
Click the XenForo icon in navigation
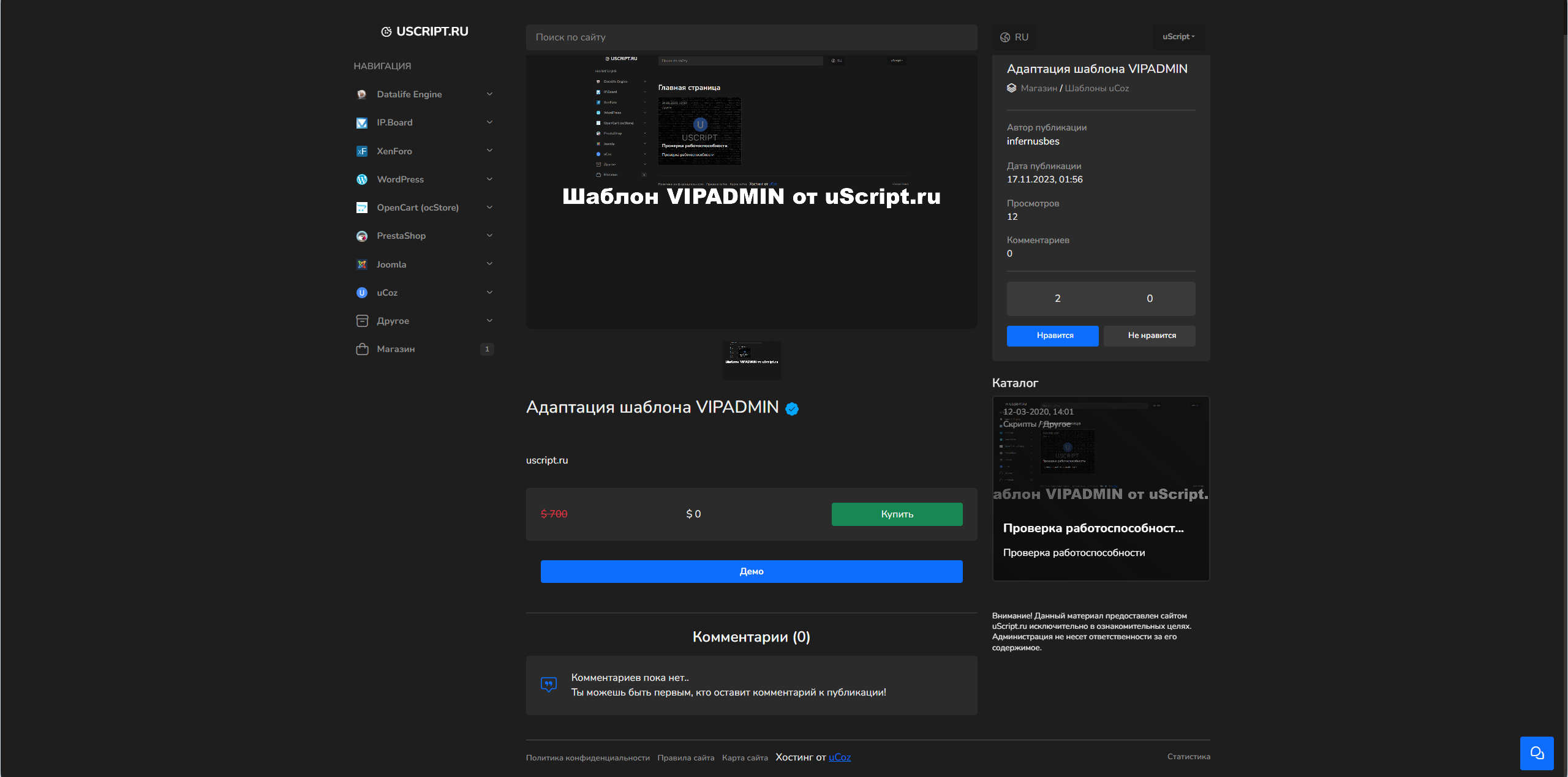point(362,151)
